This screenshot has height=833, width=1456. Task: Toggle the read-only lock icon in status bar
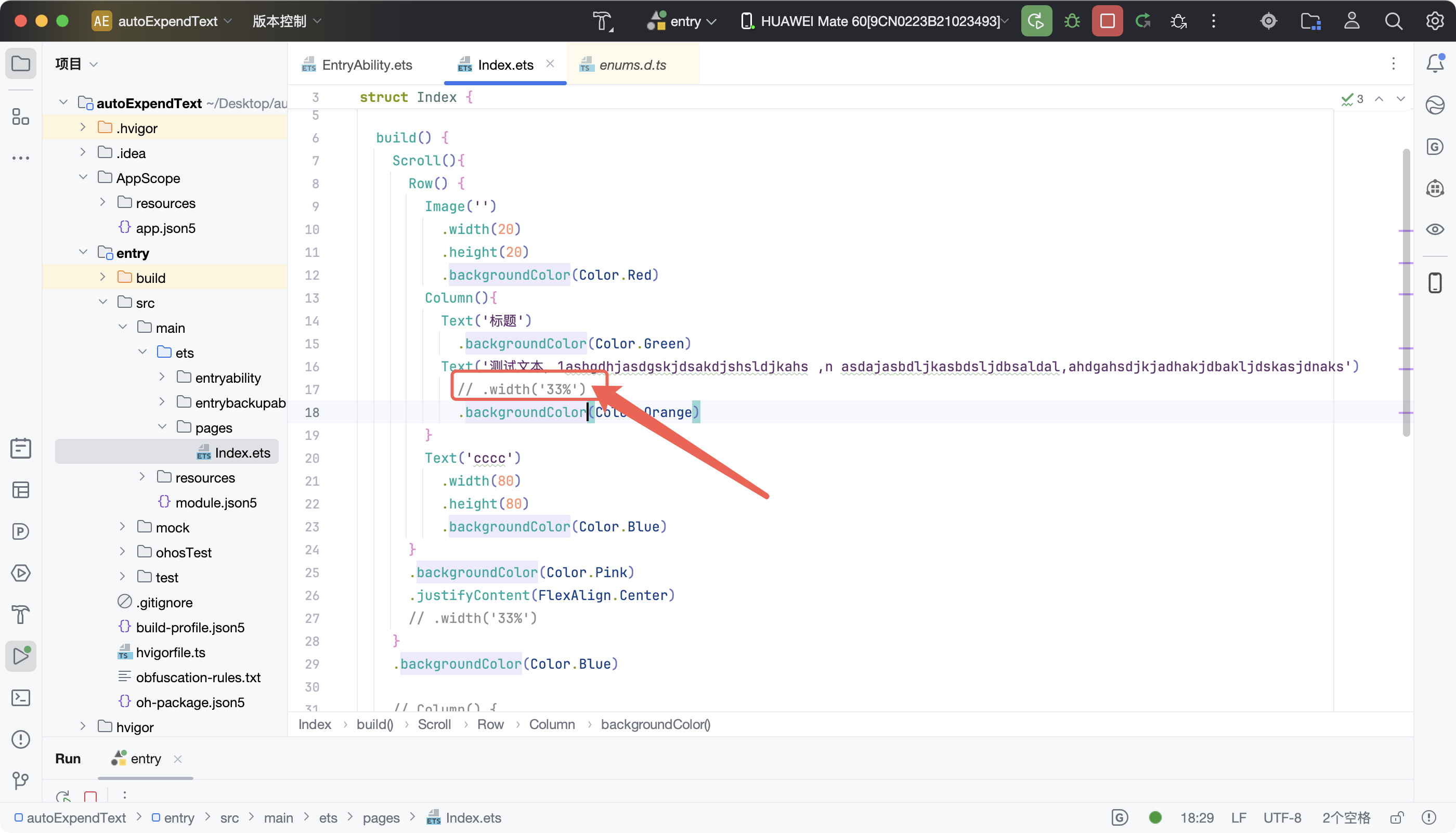click(1397, 817)
